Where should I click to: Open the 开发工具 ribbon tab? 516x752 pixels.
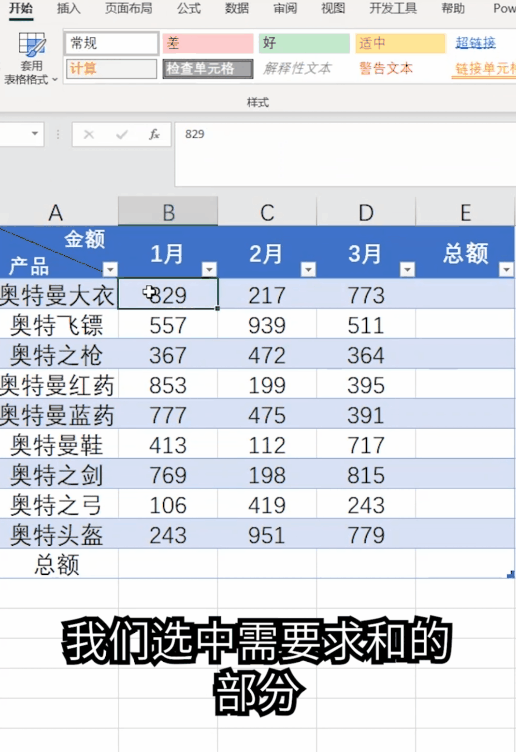point(393,8)
